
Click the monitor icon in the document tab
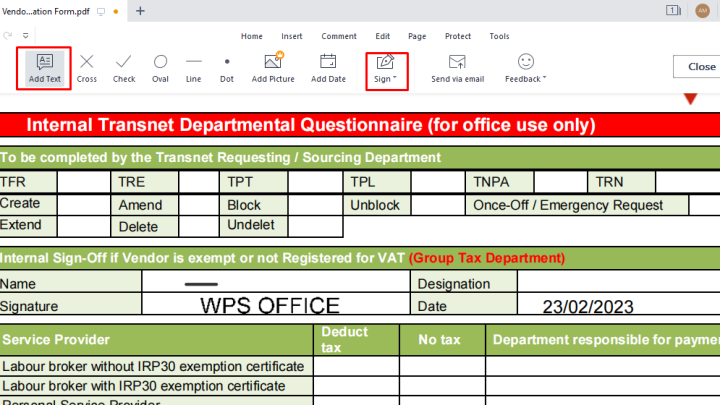pos(101,11)
